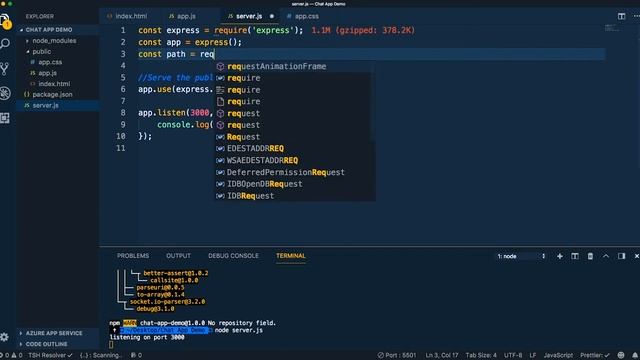Open the terminal selector dropdown '1: node'
This screenshot has width=640, height=360.
click(x=521, y=256)
